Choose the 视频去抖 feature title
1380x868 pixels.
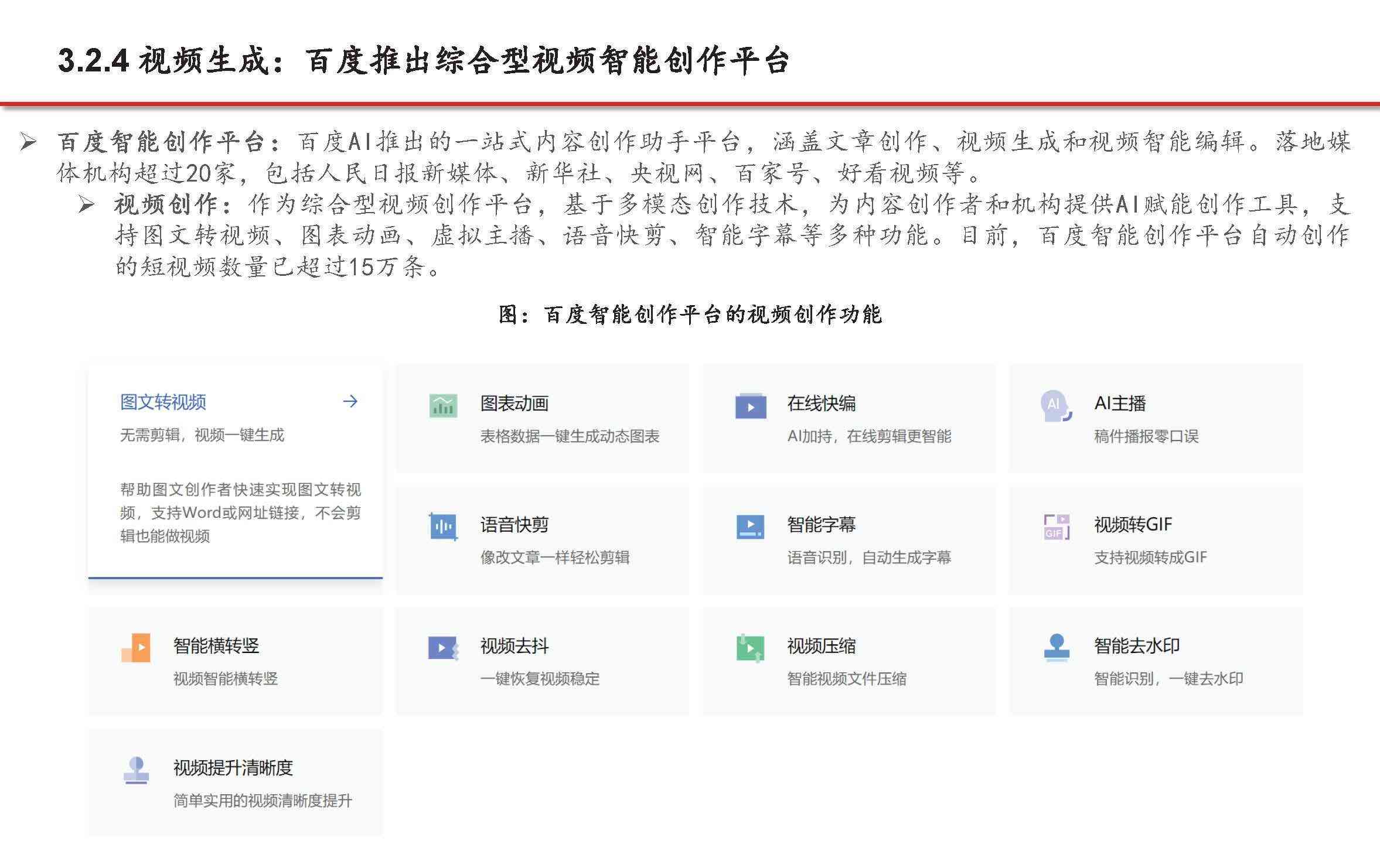tap(514, 645)
